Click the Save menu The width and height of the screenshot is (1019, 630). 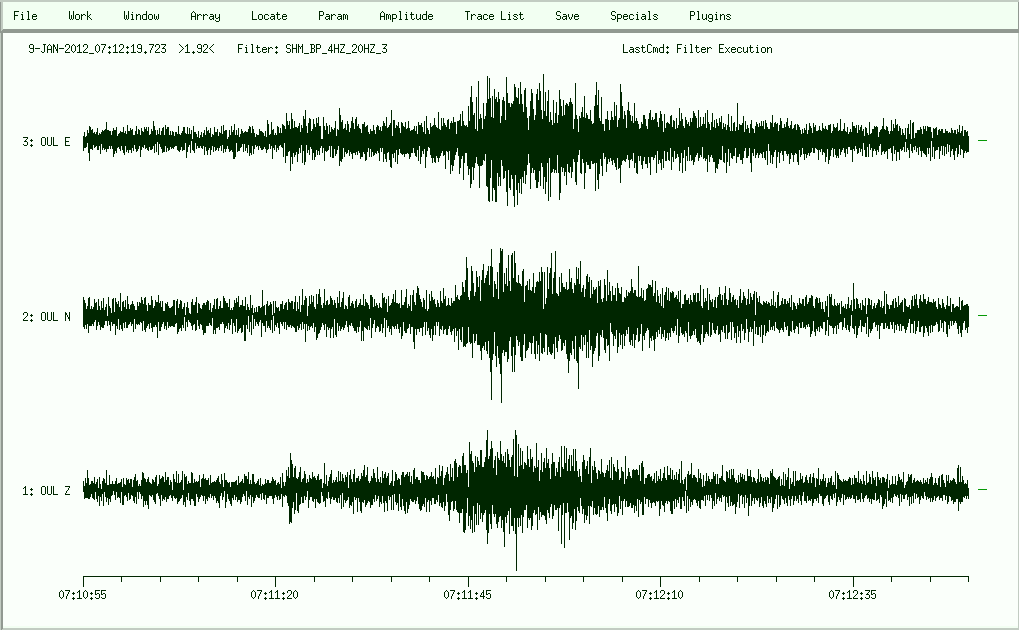coord(567,16)
